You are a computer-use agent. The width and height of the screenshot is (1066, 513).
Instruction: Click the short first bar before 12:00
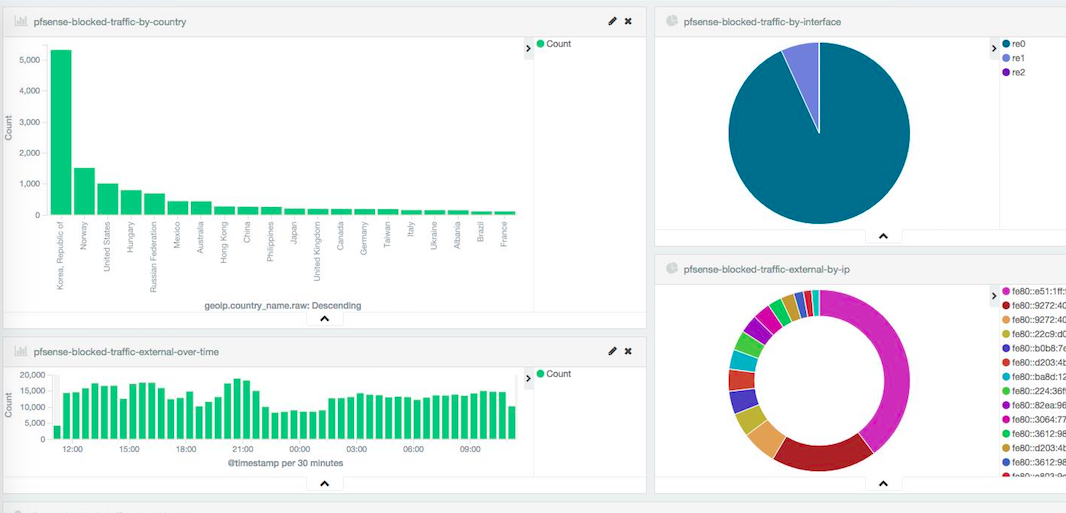pyautogui.click(x=57, y=432)
